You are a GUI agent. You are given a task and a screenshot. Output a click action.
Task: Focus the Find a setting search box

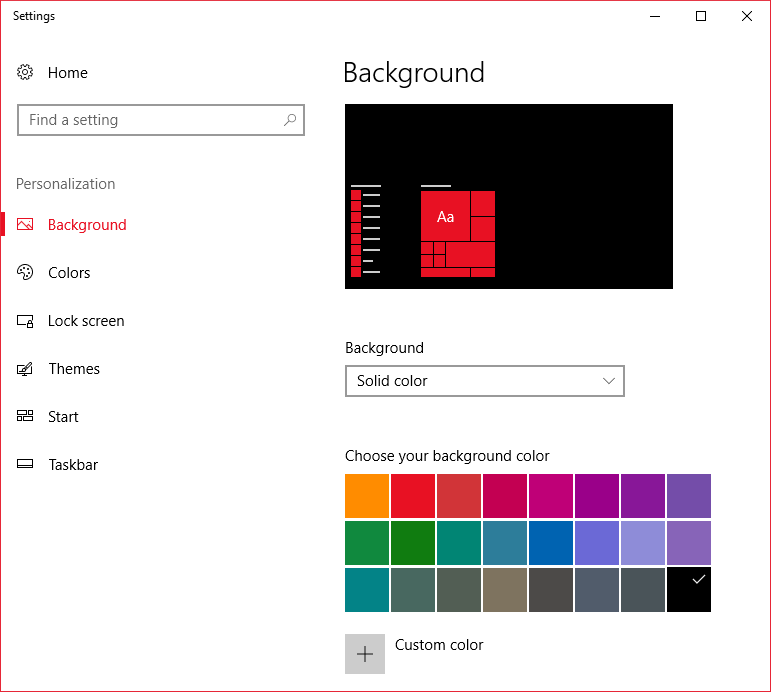coord(150,120)
